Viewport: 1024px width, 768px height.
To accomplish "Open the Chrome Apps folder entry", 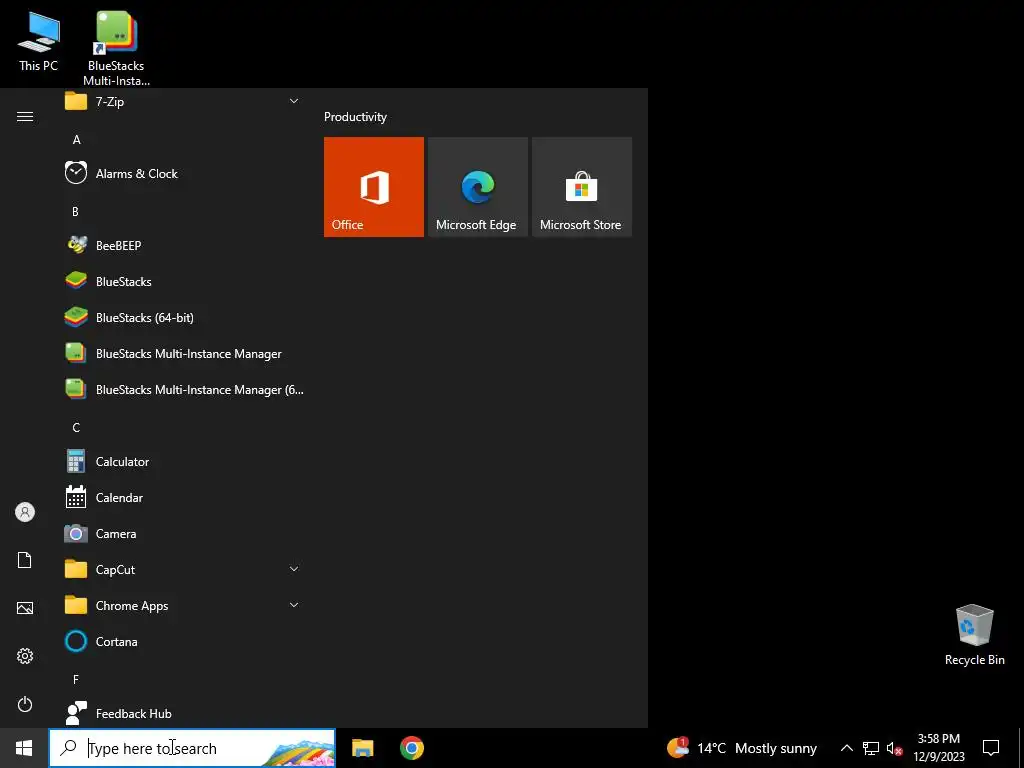I will [x=184, y=605].
